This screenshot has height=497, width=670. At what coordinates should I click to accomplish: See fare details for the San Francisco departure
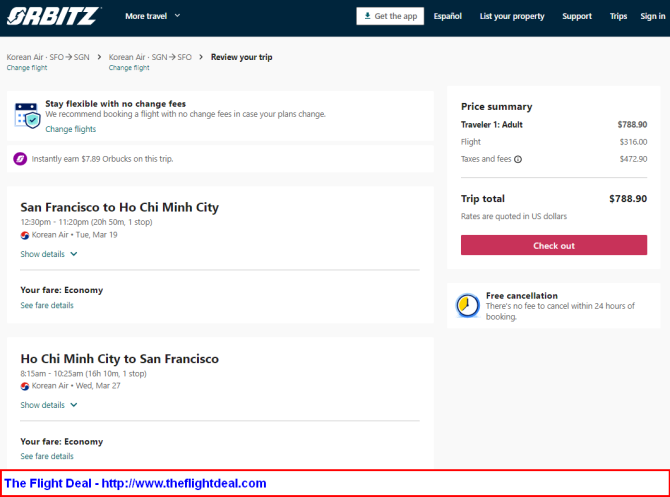47,305
